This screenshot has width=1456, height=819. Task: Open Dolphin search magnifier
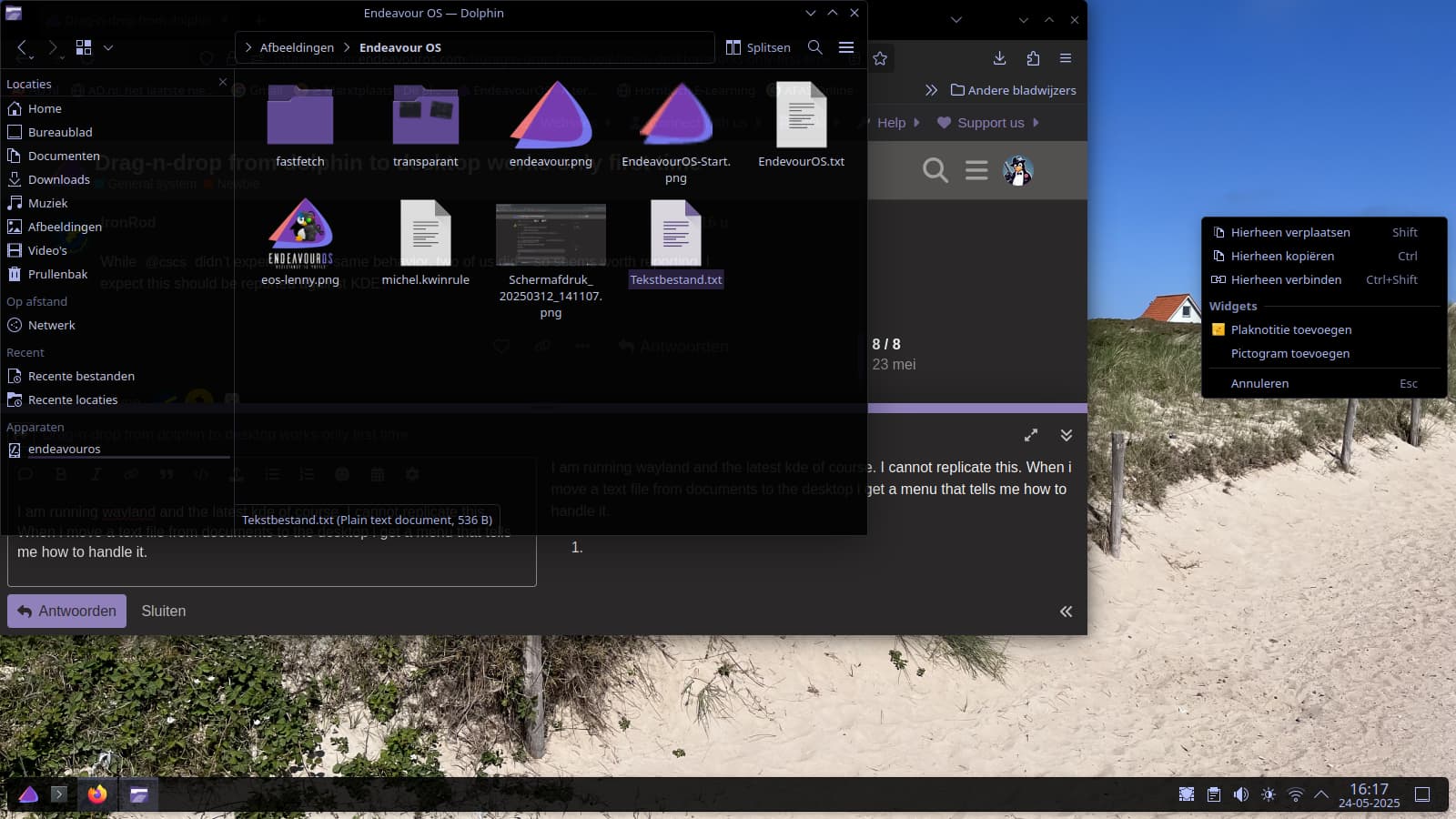[x=815, y=47]
